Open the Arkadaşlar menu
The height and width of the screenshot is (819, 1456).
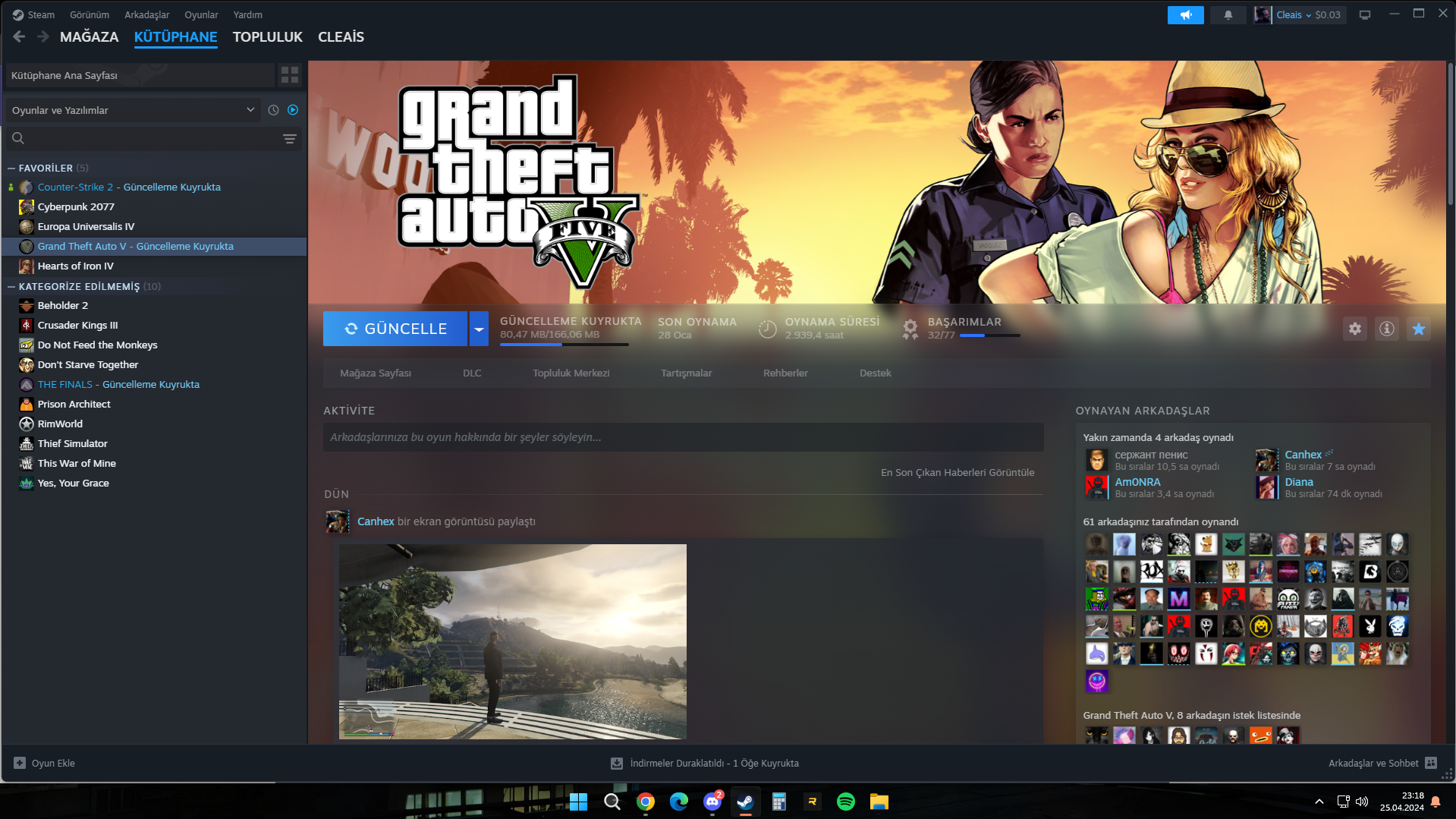[147, 14]
